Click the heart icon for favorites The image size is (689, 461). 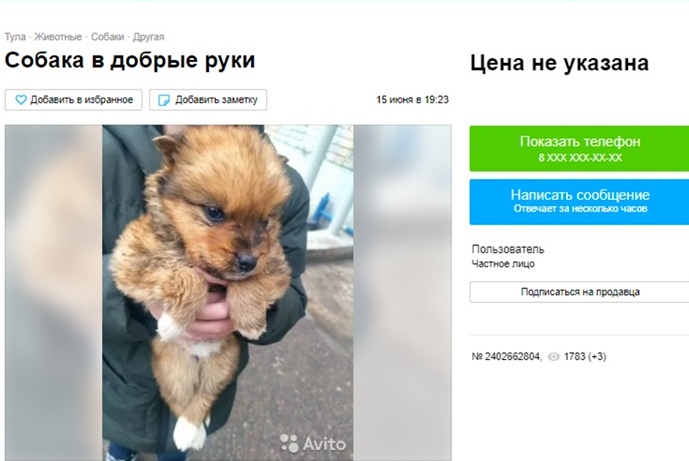pyautogui.click(x=21, y=100)
